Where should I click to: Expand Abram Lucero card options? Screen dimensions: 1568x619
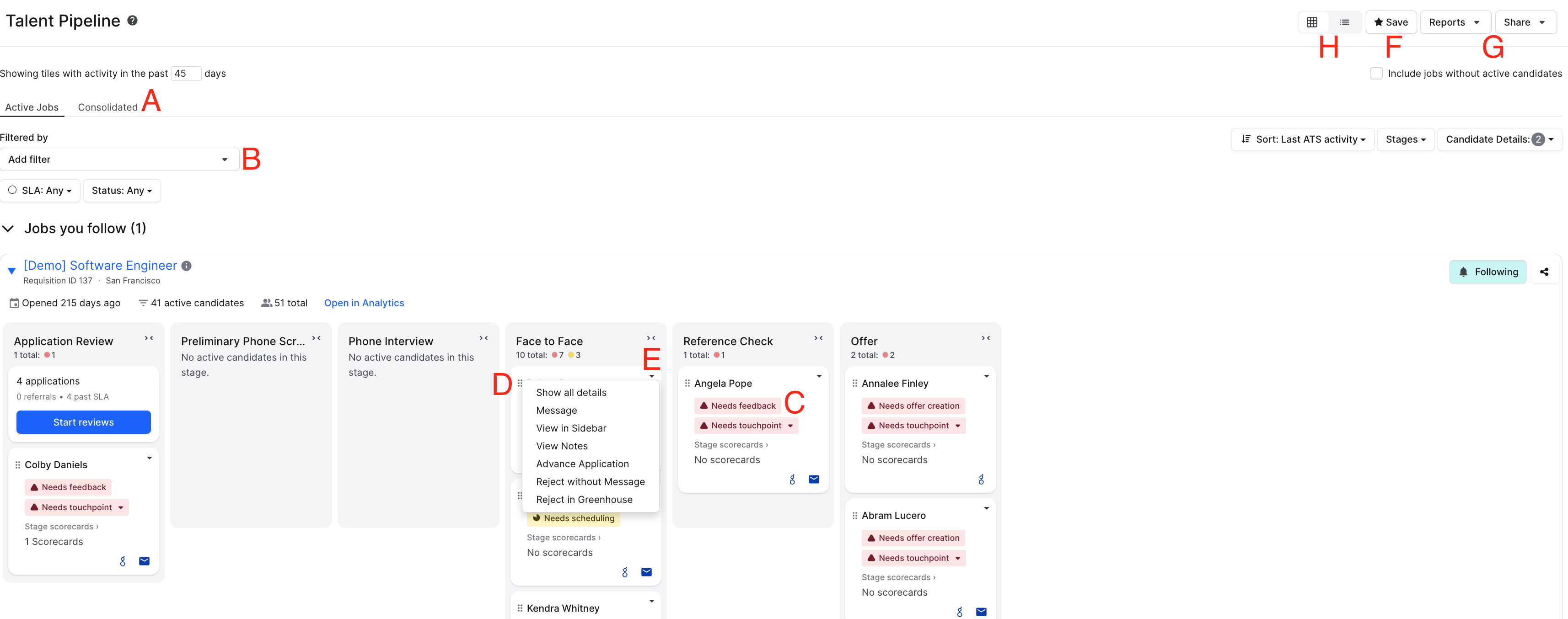point(986,508)
